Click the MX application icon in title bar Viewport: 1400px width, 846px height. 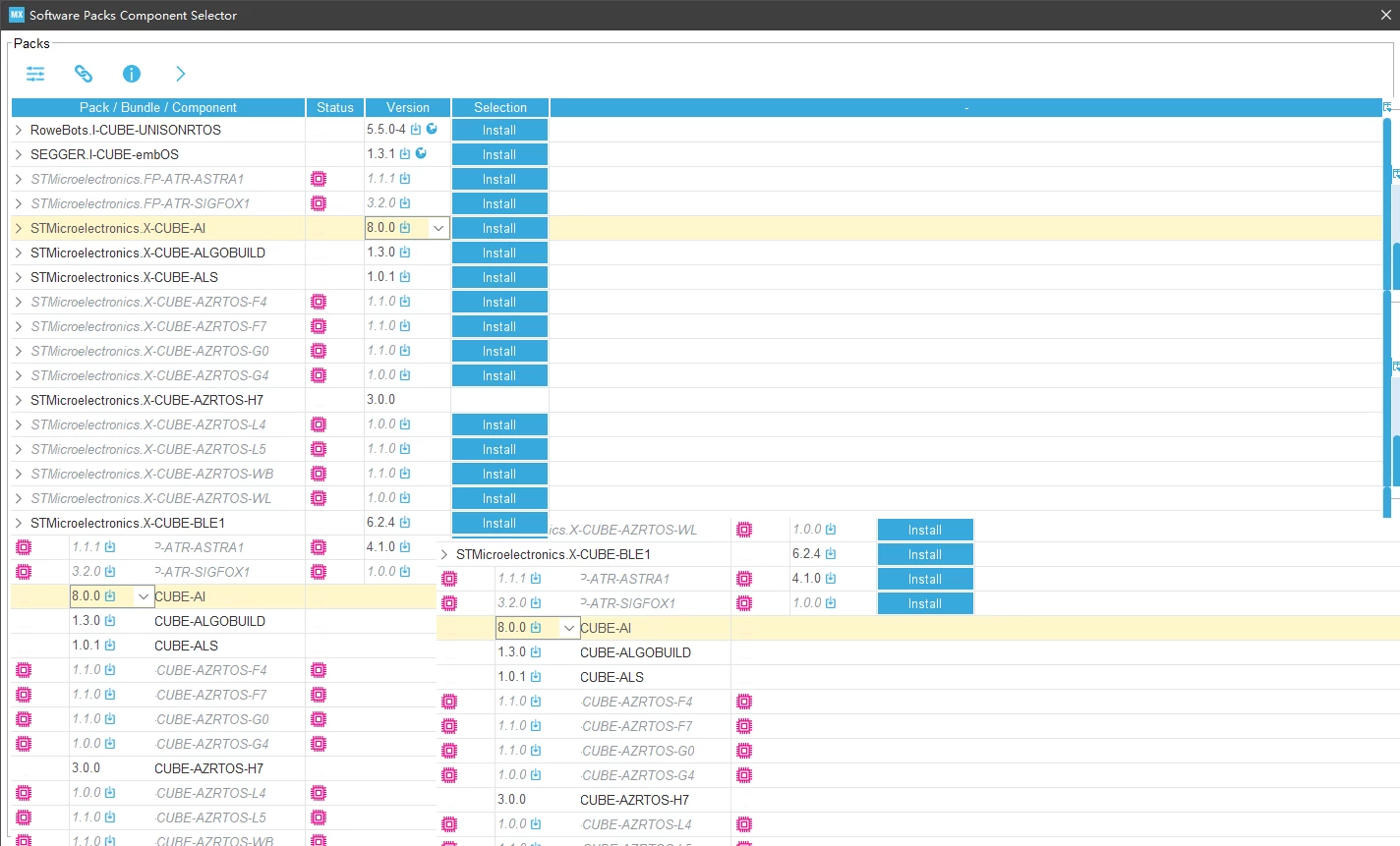tap(17, 15)
